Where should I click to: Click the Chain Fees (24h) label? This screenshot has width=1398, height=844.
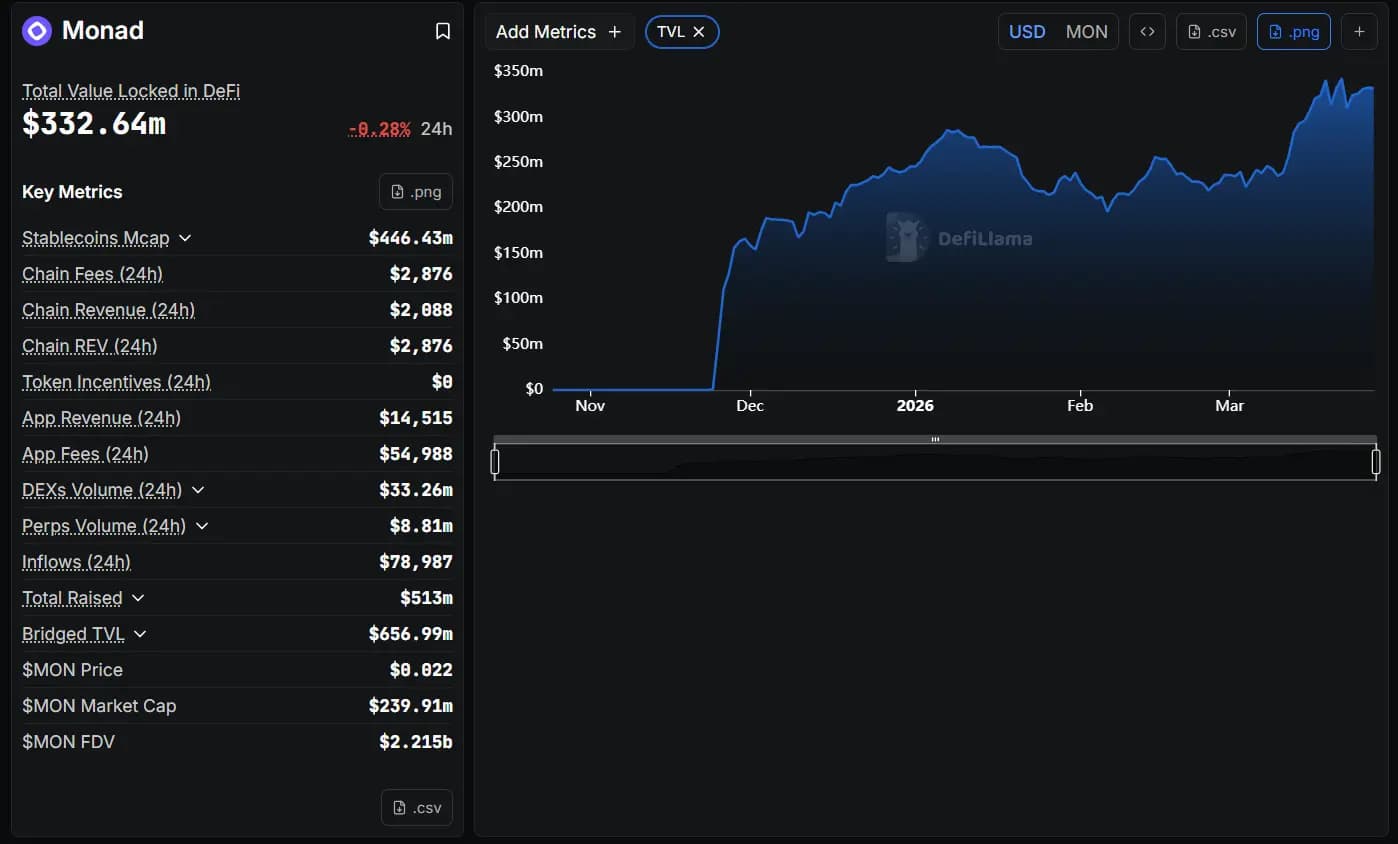click(92, 274)
